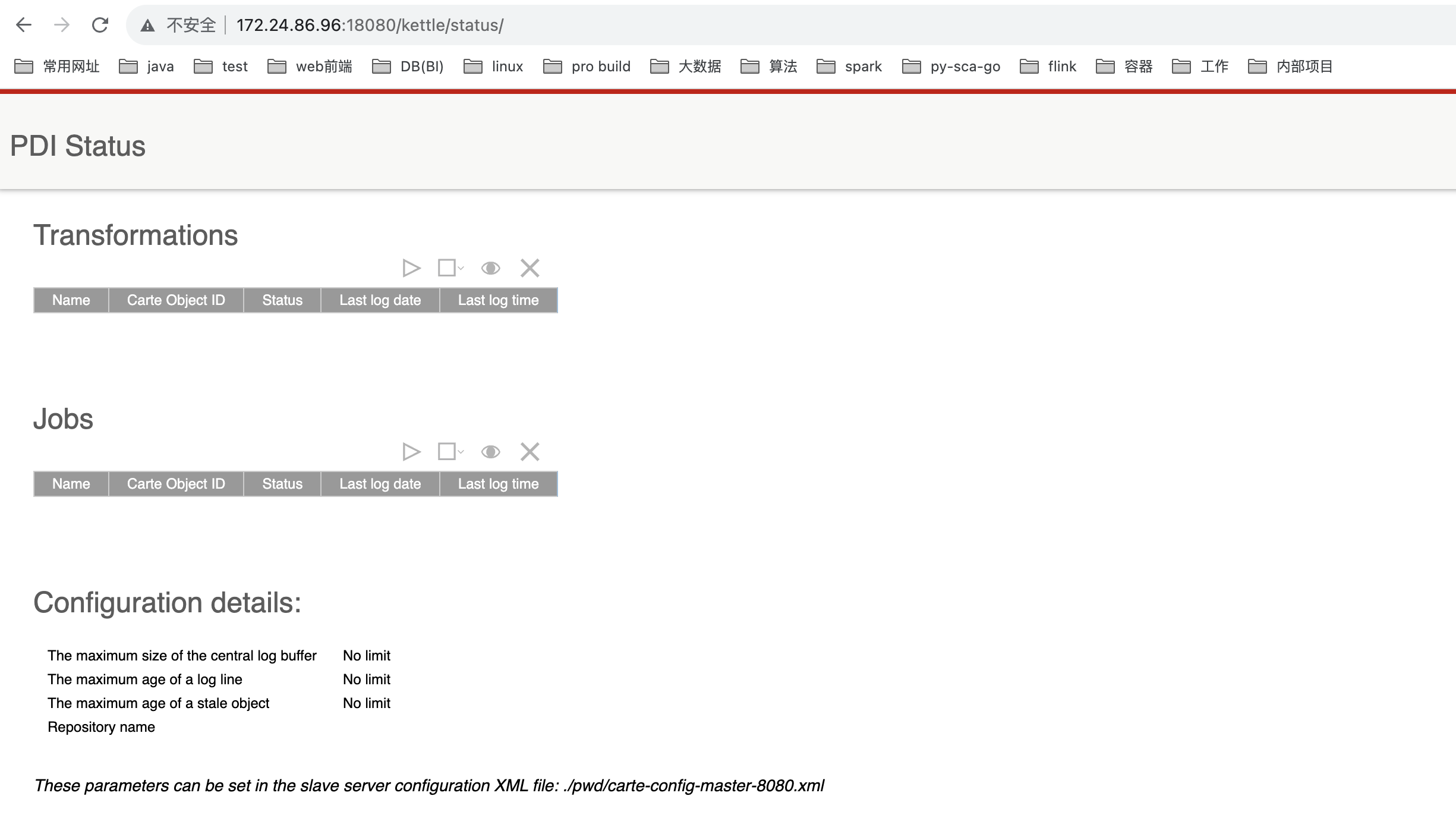The width and height of the screenshot is (1456, 818).
Task: Click Transformations Carte Object ID column header
Action: (x=176, y=300)
